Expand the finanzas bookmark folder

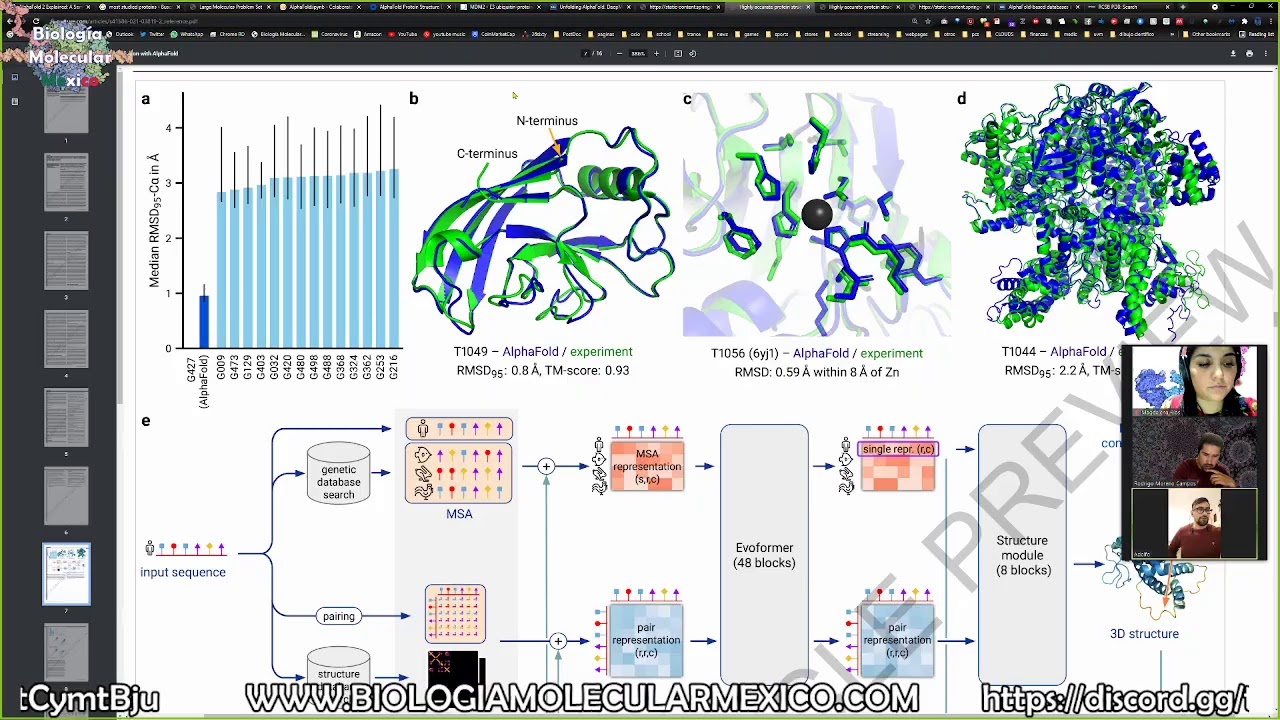pos(1034,34)
